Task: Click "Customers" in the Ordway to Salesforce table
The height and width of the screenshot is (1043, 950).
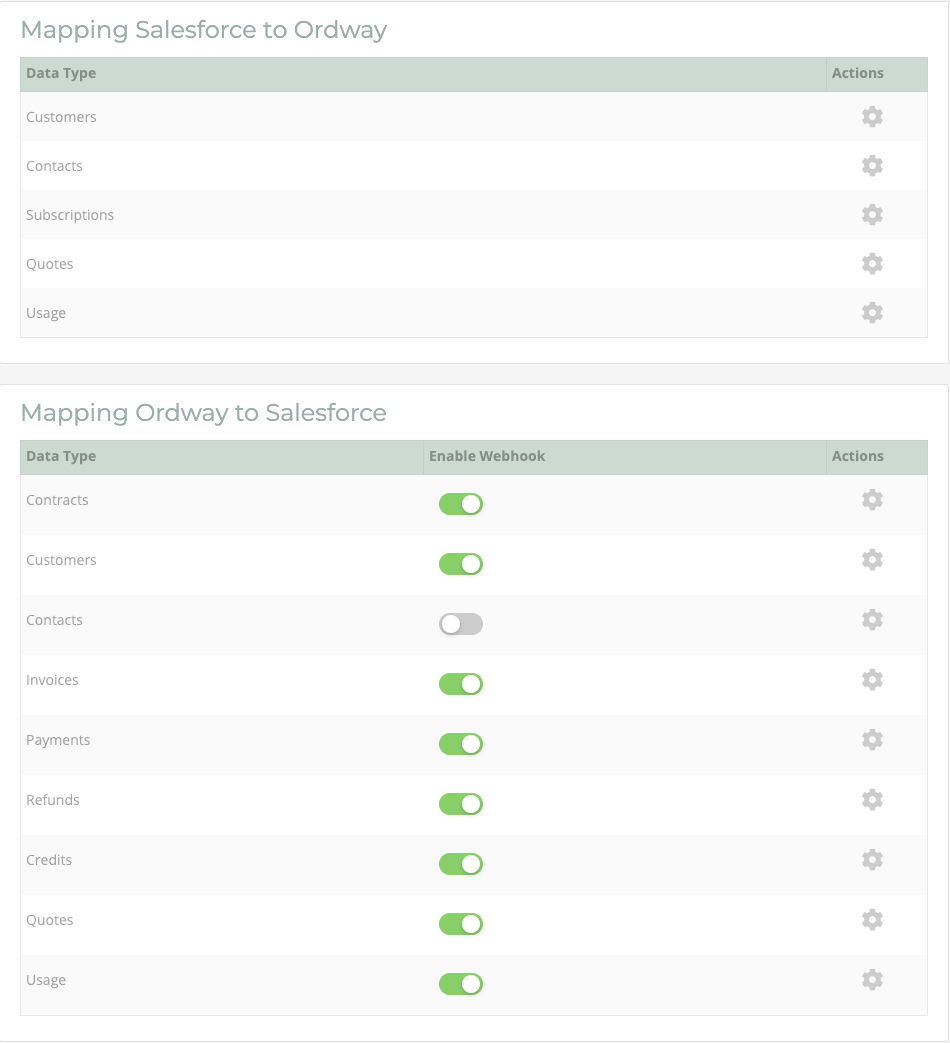Action: (x=61, y=560)
